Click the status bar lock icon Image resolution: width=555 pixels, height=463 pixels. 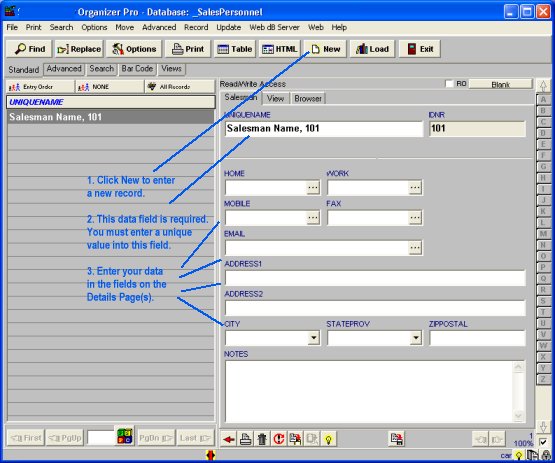click(x=547, y=455)
